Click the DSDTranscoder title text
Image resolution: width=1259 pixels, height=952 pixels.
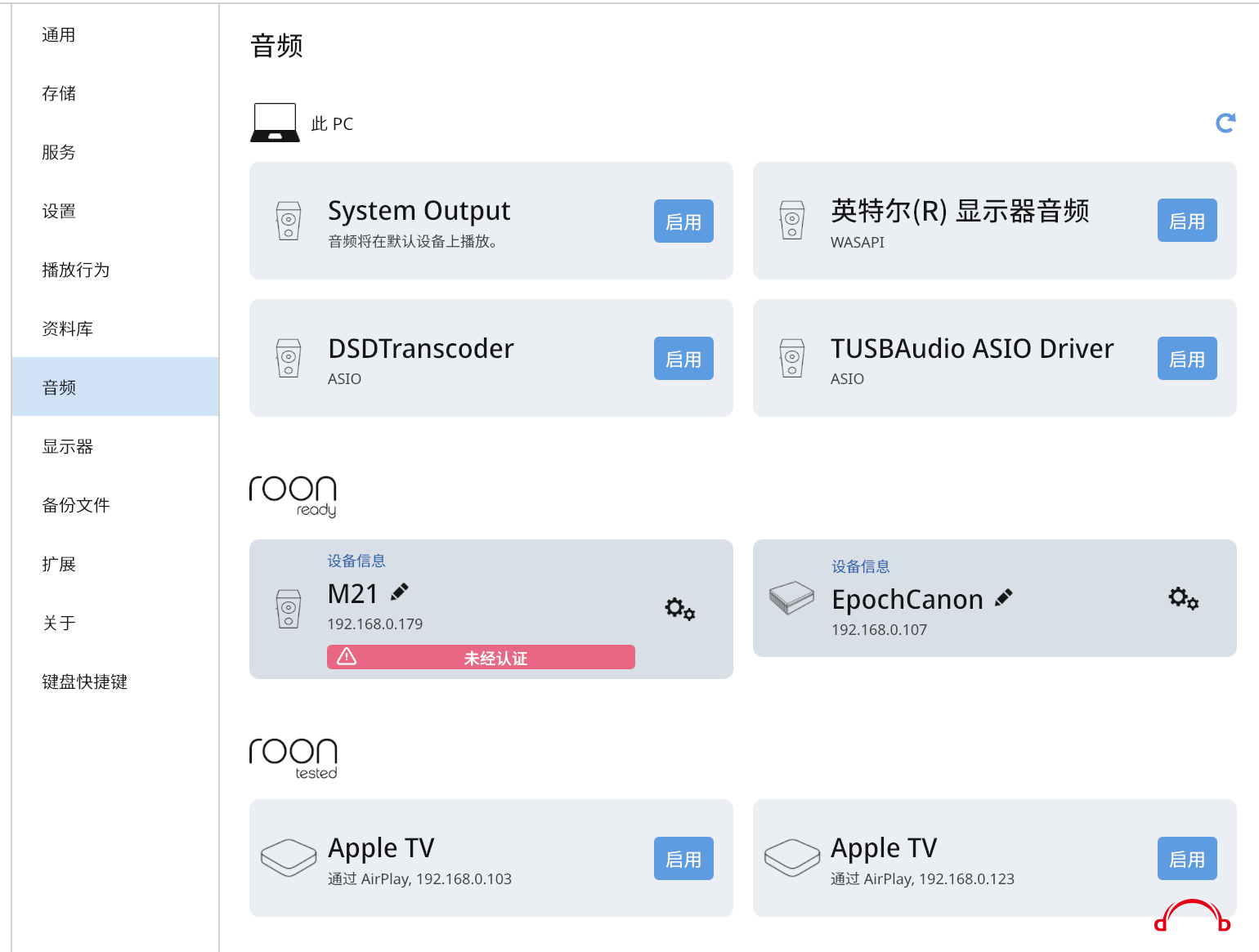tap(420, 348)
